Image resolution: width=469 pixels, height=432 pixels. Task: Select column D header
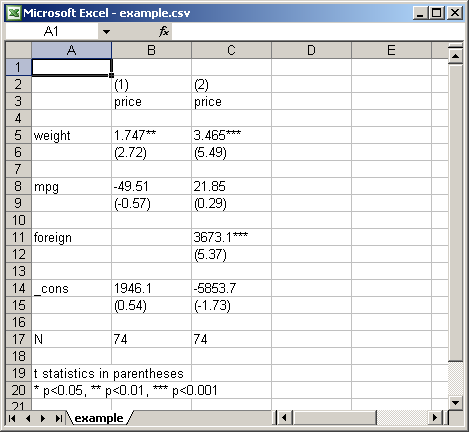click(311, 50)
